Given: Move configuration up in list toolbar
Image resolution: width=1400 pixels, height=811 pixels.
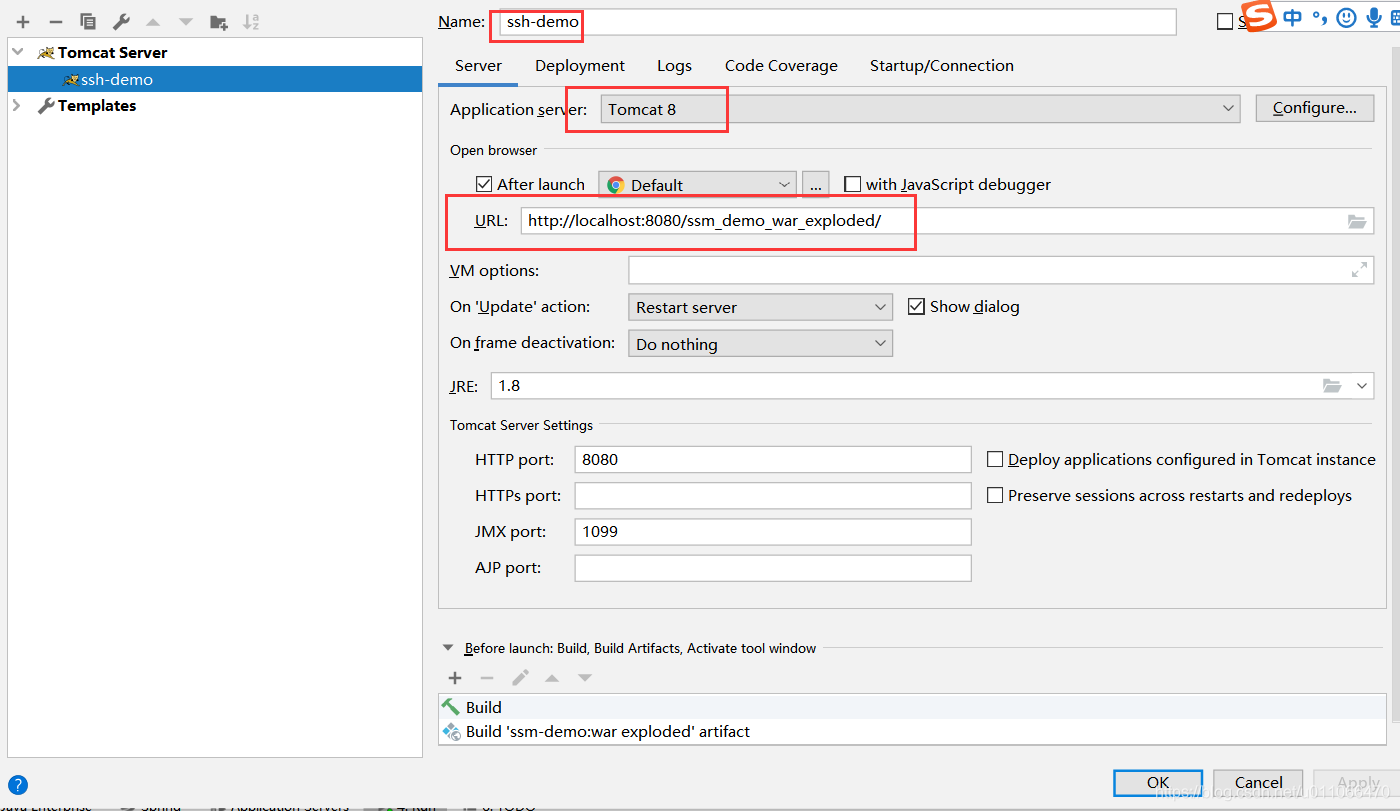Looking at the screenshot, I should click(x=153, y=21).
